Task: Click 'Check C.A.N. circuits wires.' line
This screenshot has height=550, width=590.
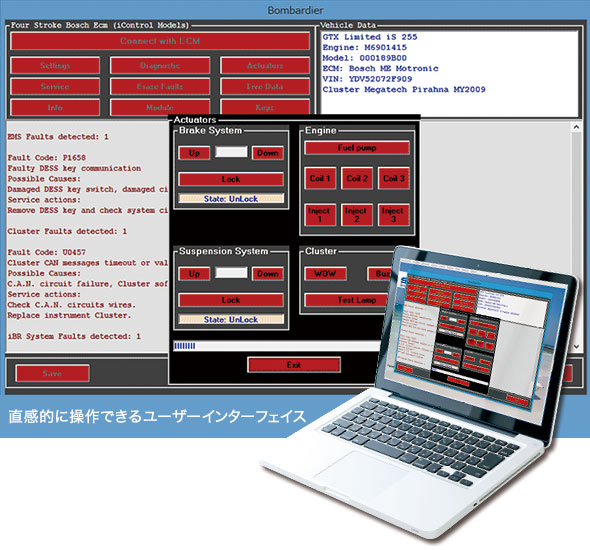Action: [71, 305]
